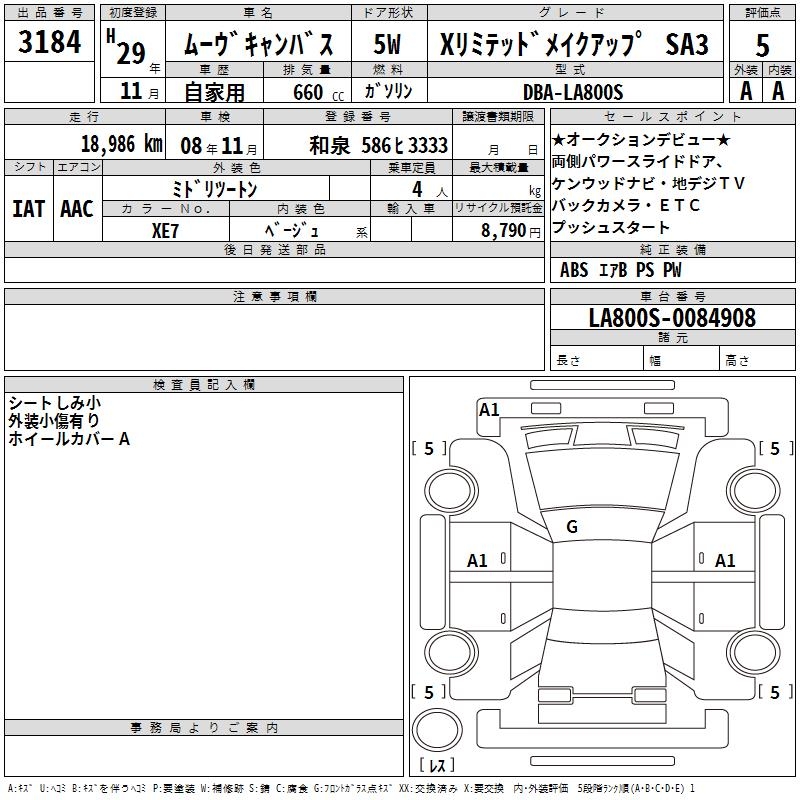Click the 幅 dimension field

[682, 359]
